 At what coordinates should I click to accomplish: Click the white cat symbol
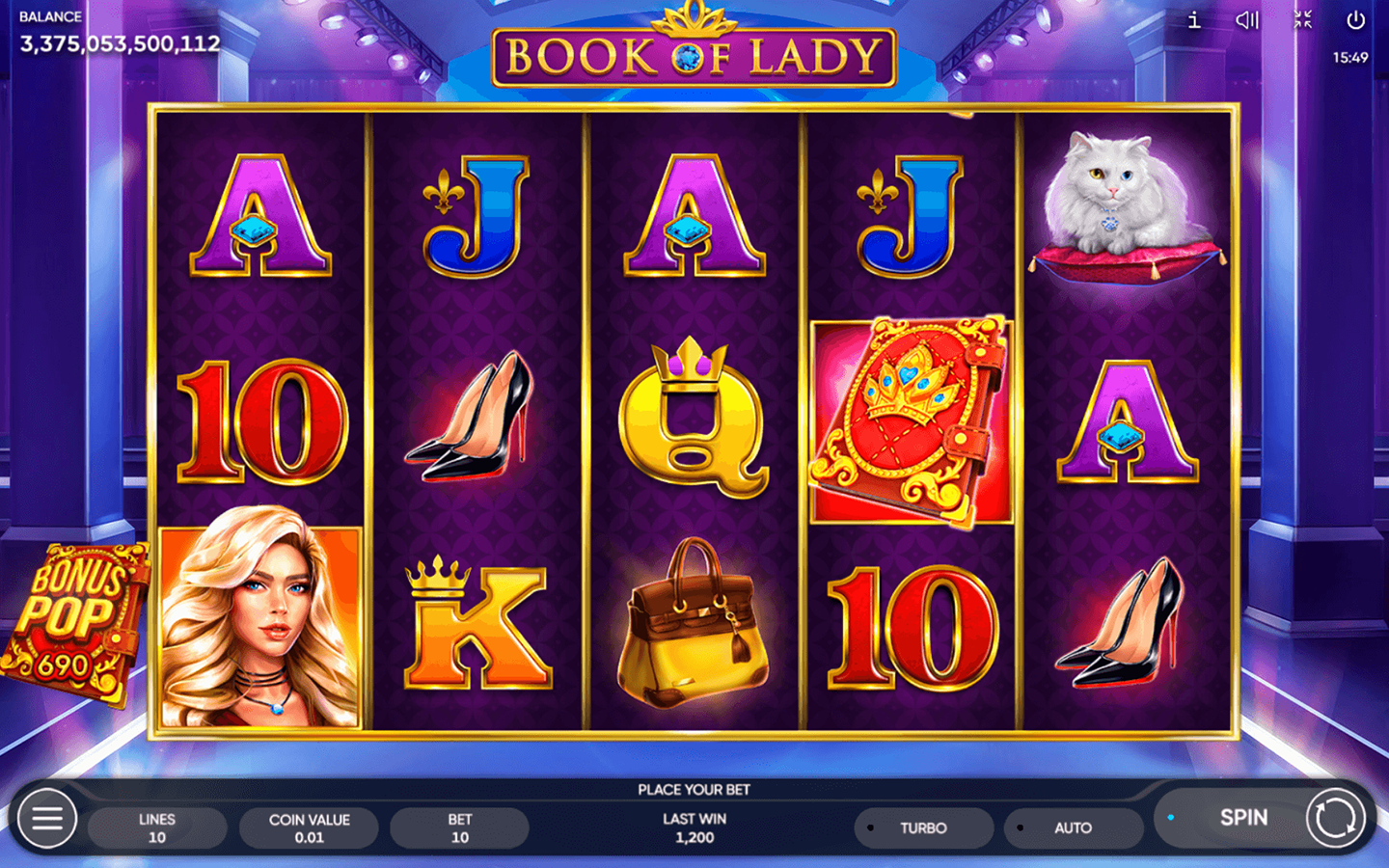click(1127, 206)
